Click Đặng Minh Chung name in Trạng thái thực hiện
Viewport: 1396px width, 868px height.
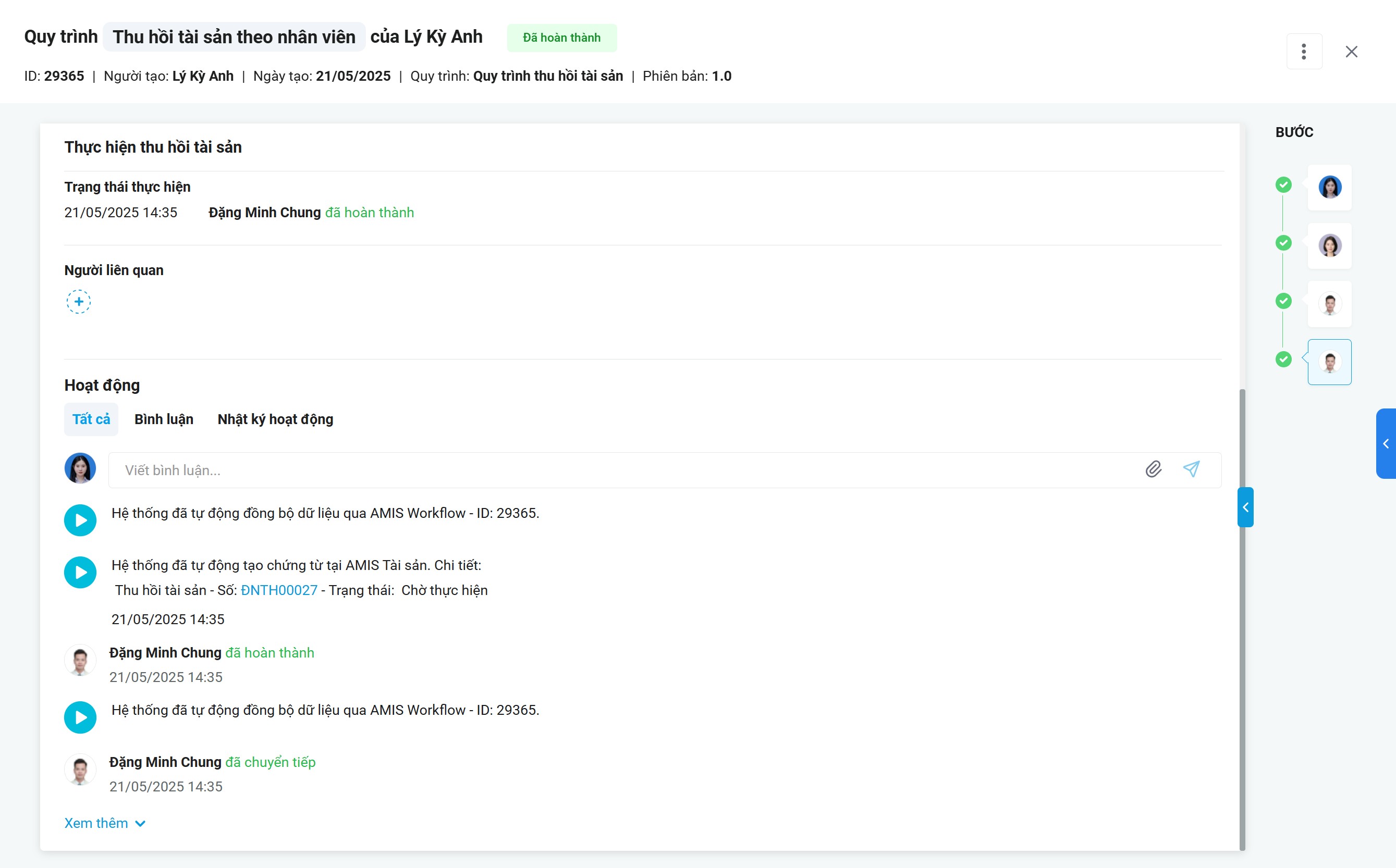click(265, 213)
